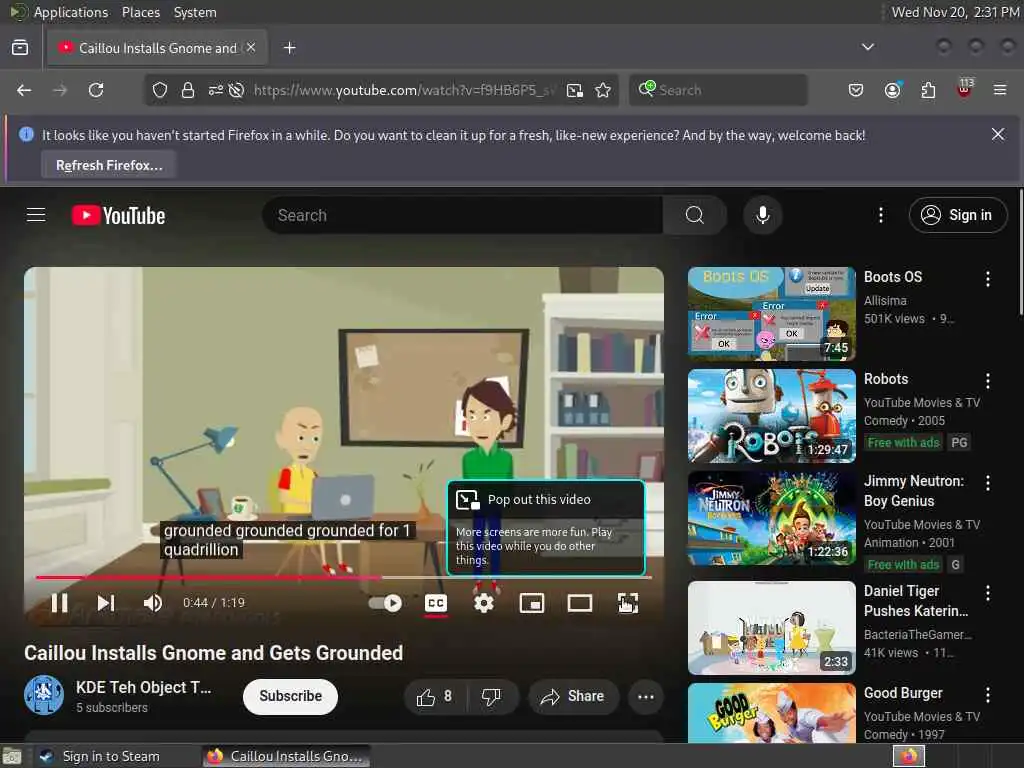Click the autoplay blocked icon in URL bar
Viewport: 1024px width, 768px height.
tap(237, 90)
